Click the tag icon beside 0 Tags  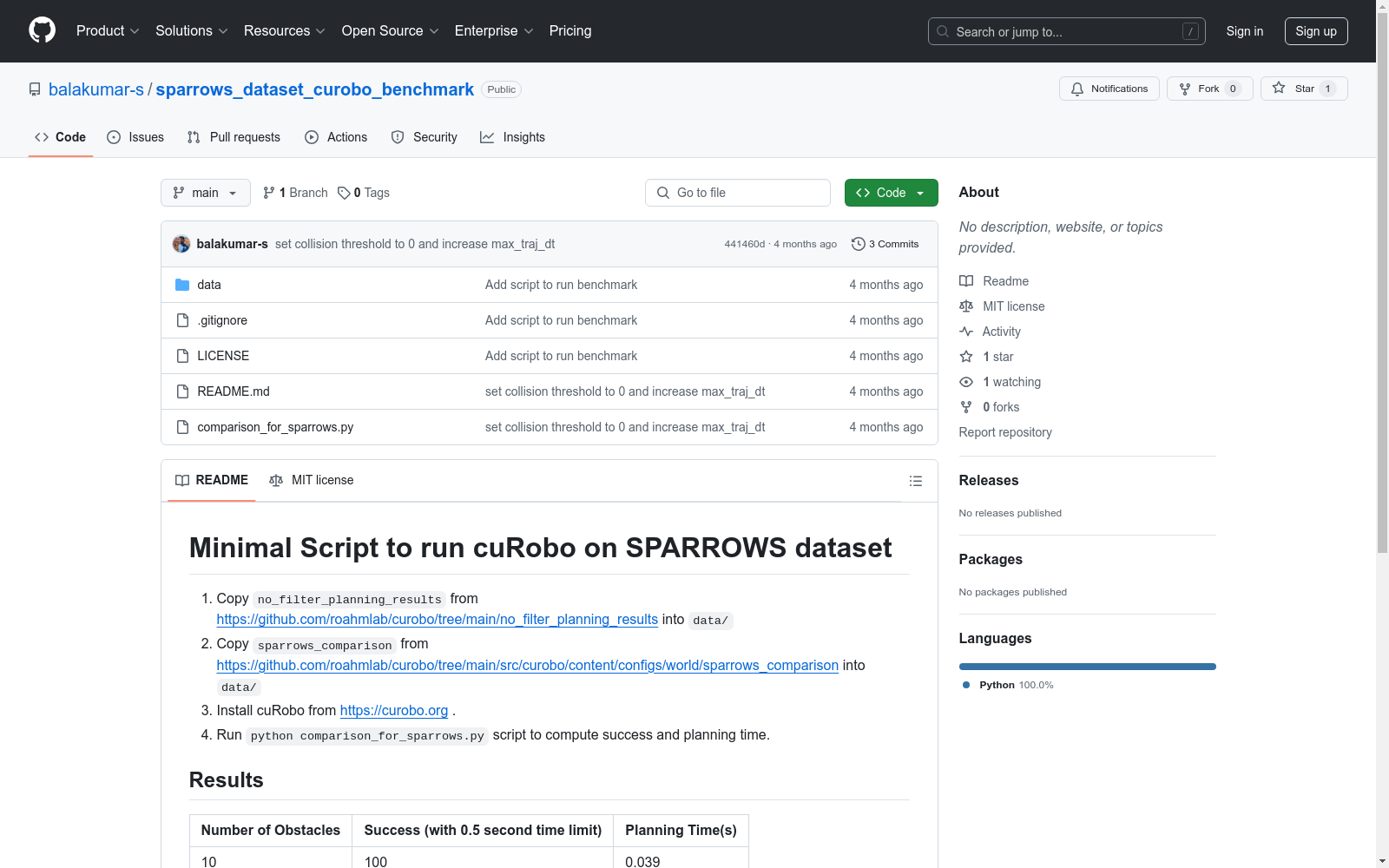click(x=344, y=193)
